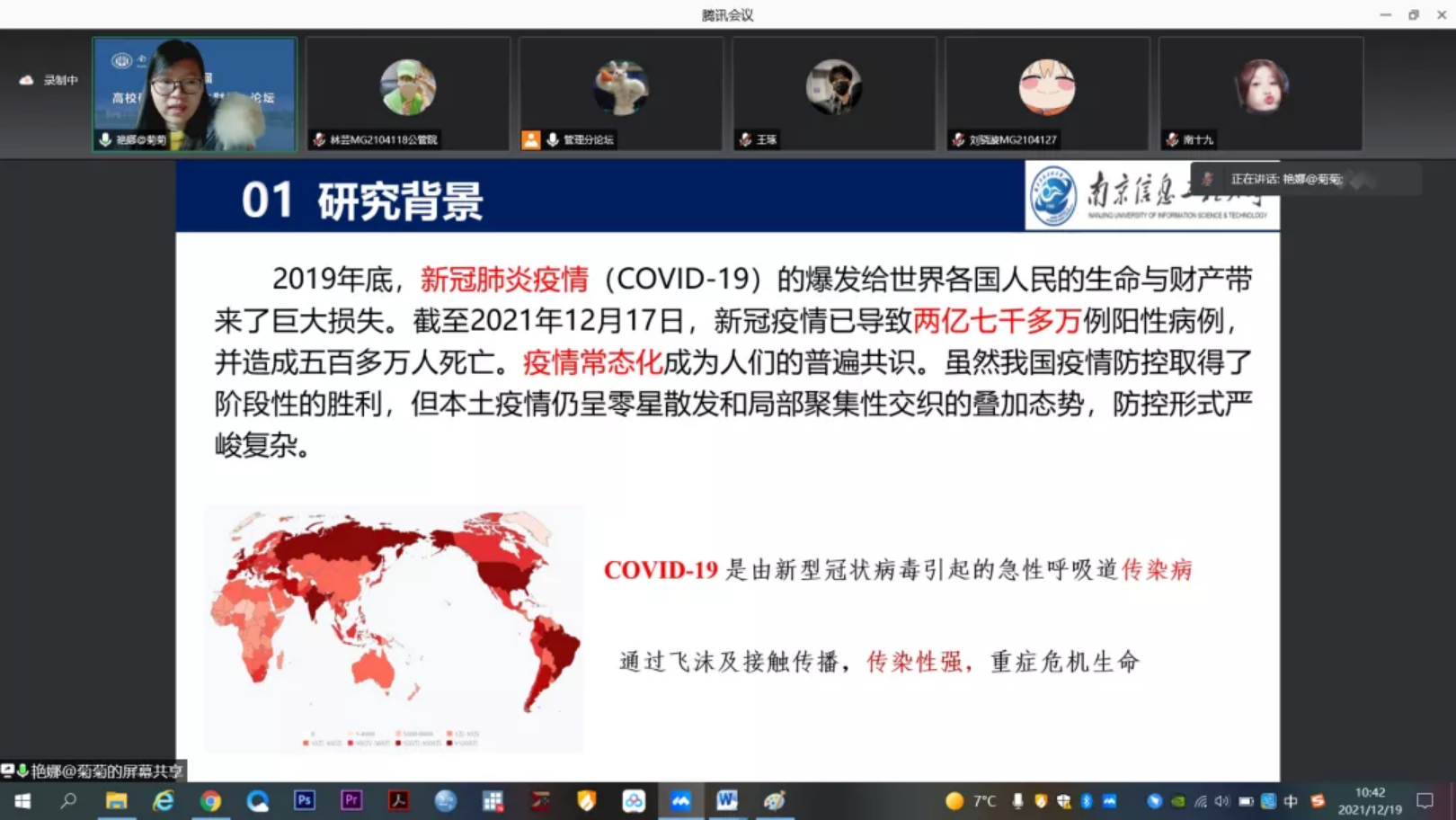Open the system volume control
1456x820 pixels.
tap(1221, 801)
